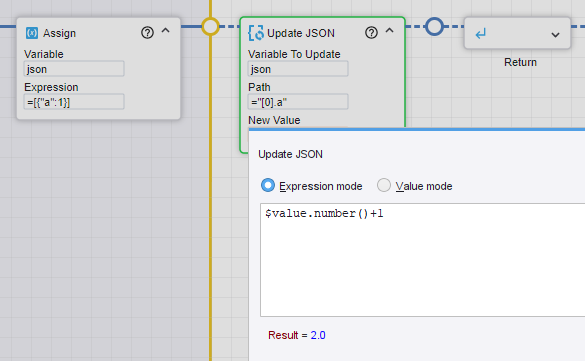Click the Return label
The height and width of the screenshot is (361, 585).
point(520,62)
